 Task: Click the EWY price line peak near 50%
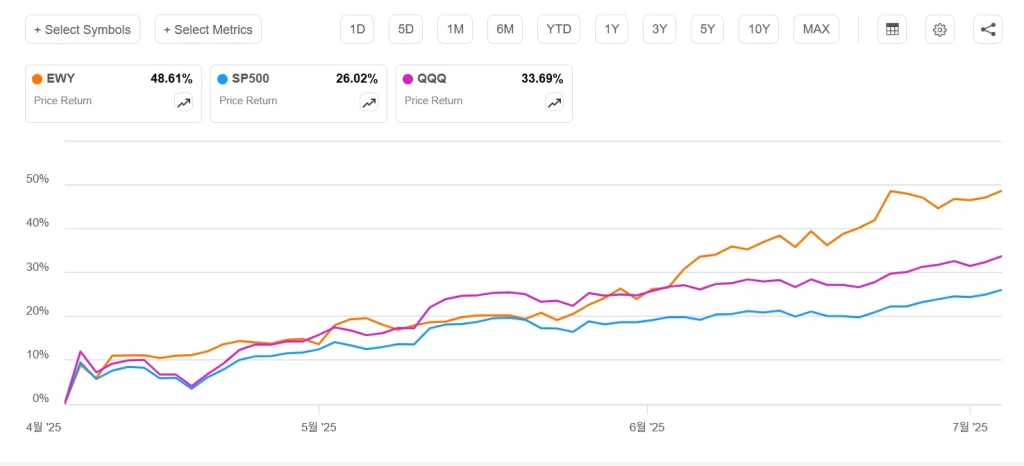pyautogui.click(x=890, y=191)
